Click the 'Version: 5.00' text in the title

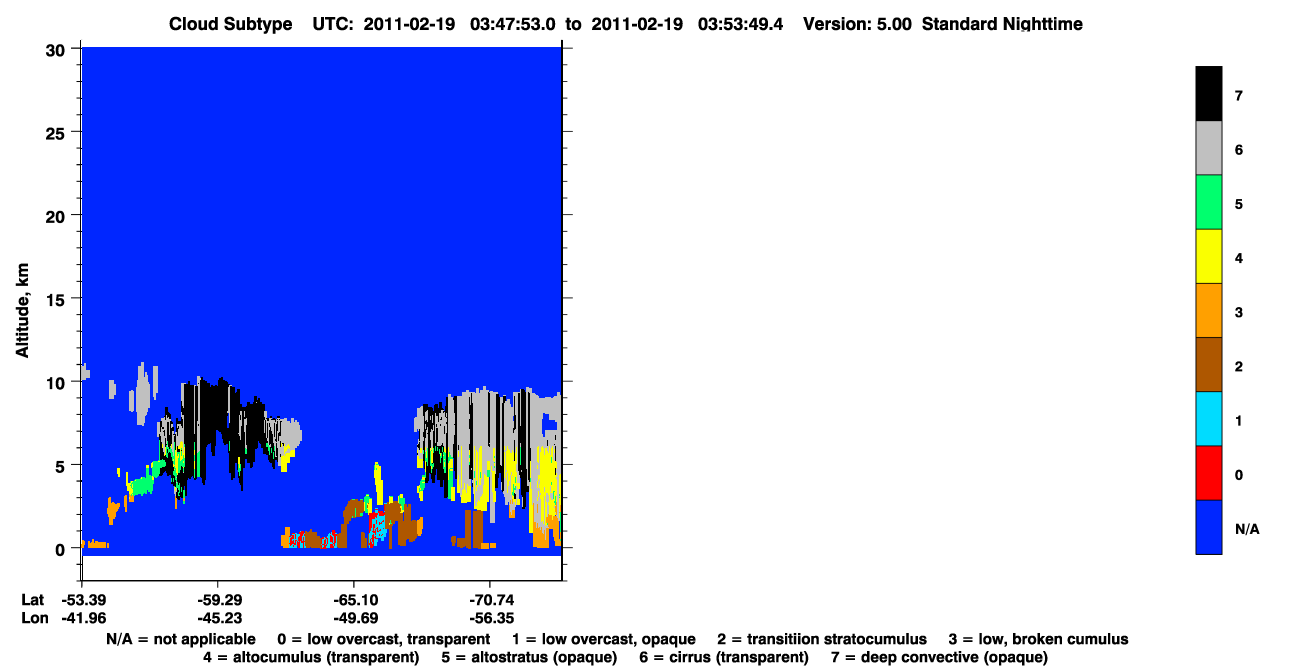pyautogui.click(x=857, y=23)
